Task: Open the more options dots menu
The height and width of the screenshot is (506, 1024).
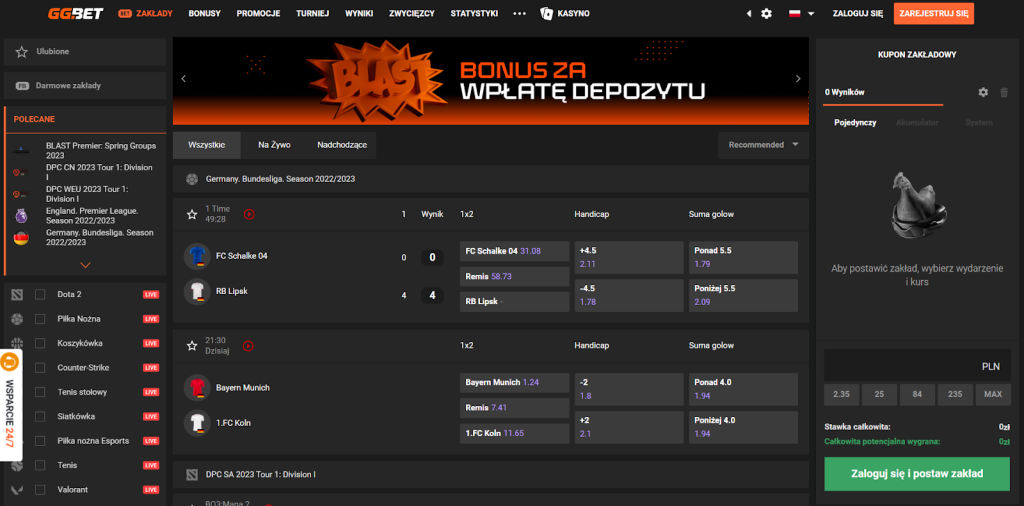Action: 519,14
